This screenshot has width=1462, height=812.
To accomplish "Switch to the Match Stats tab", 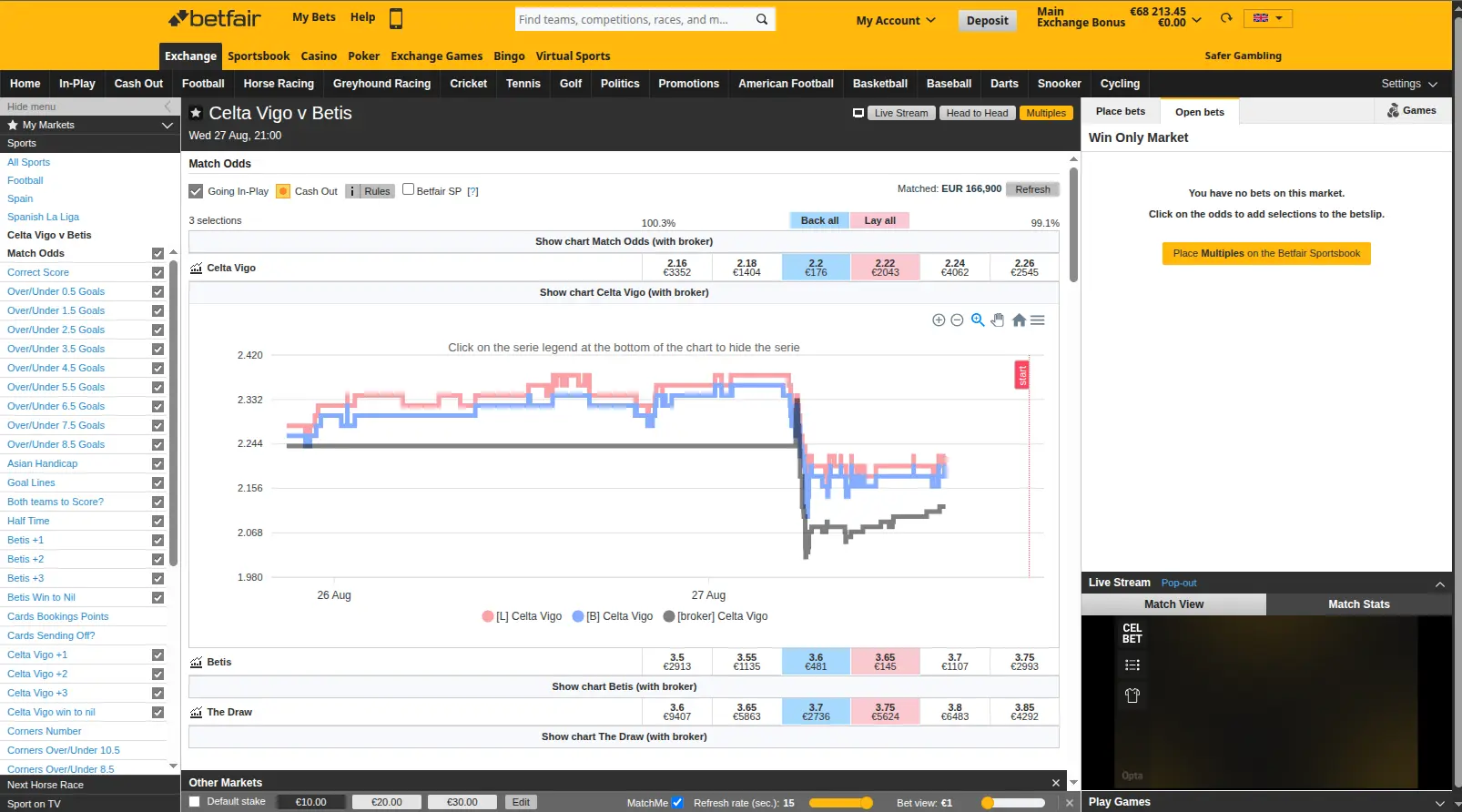I will pos(1359,604).
